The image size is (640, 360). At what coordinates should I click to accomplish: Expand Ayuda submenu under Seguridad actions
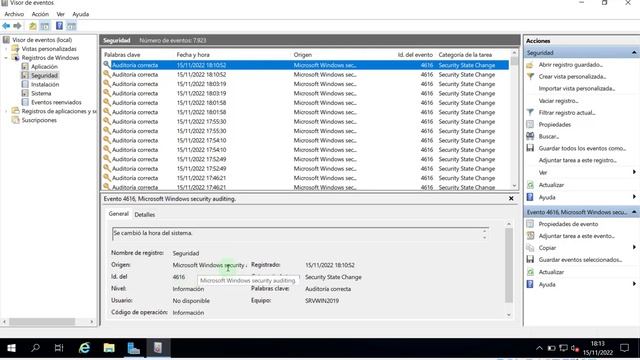(634, 197)
